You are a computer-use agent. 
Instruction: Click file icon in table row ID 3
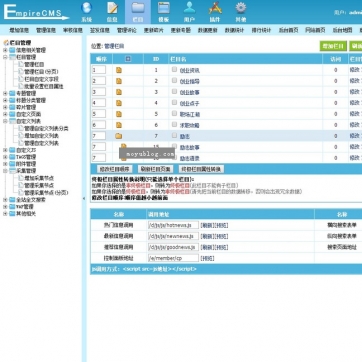[119, 92]
